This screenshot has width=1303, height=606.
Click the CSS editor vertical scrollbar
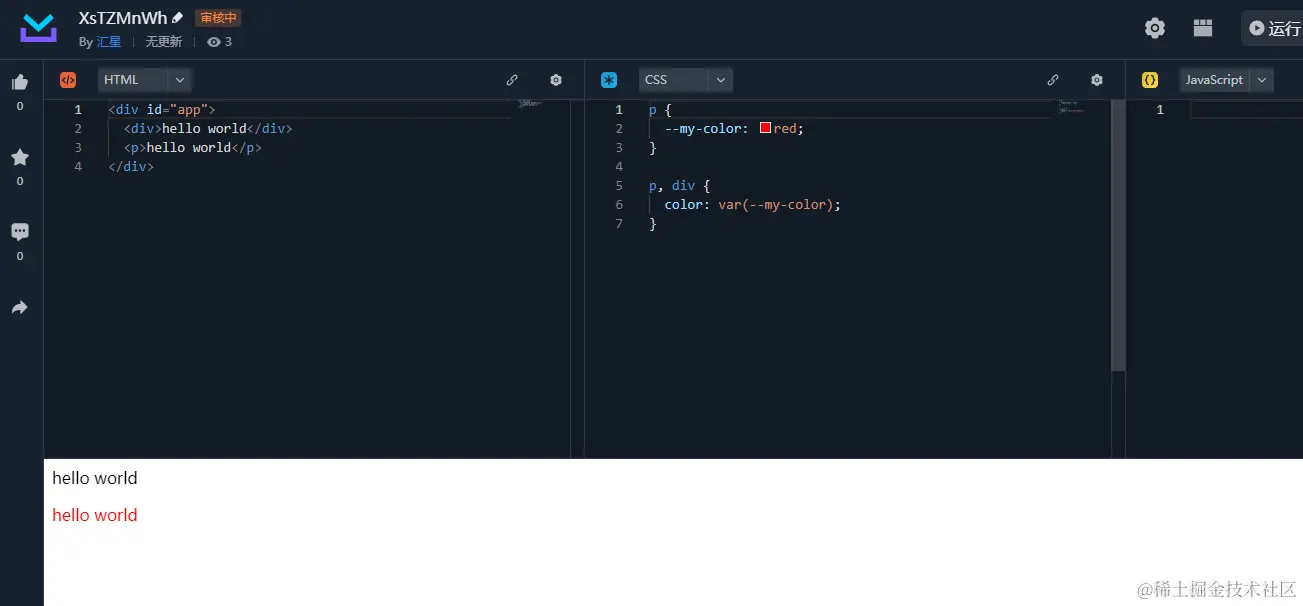pos(1118,236)
